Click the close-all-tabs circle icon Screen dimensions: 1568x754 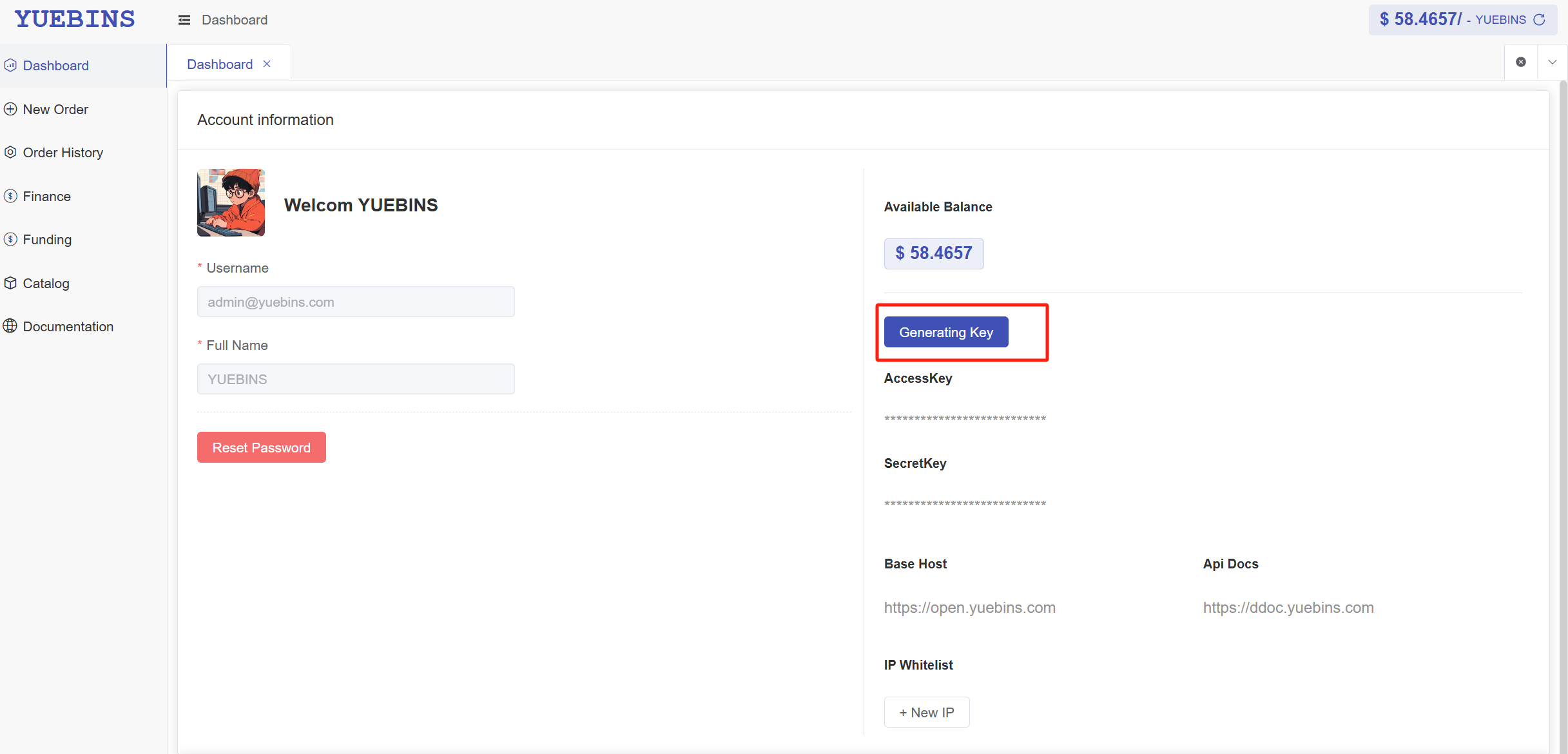(1521, 62)
